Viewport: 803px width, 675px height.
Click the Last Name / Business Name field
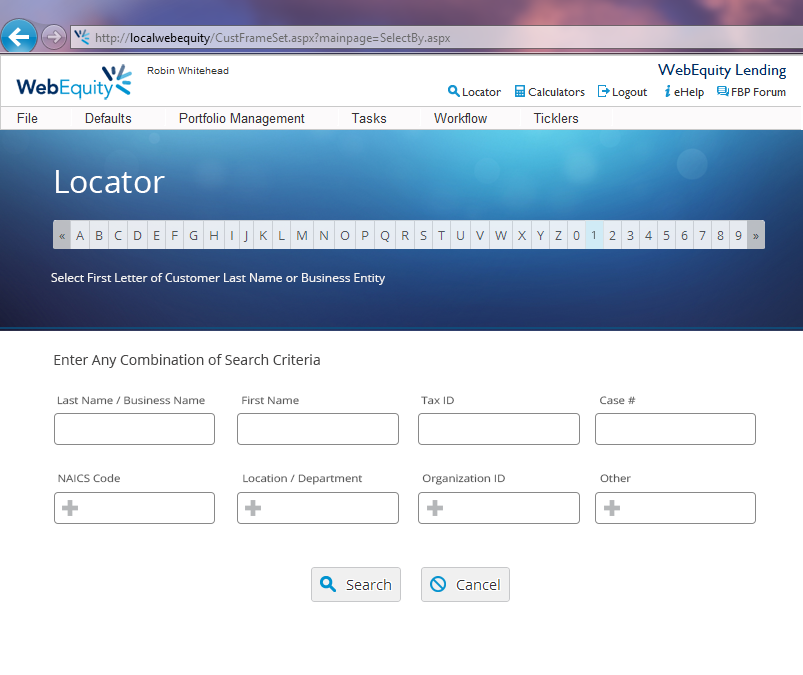pos(134,429)
